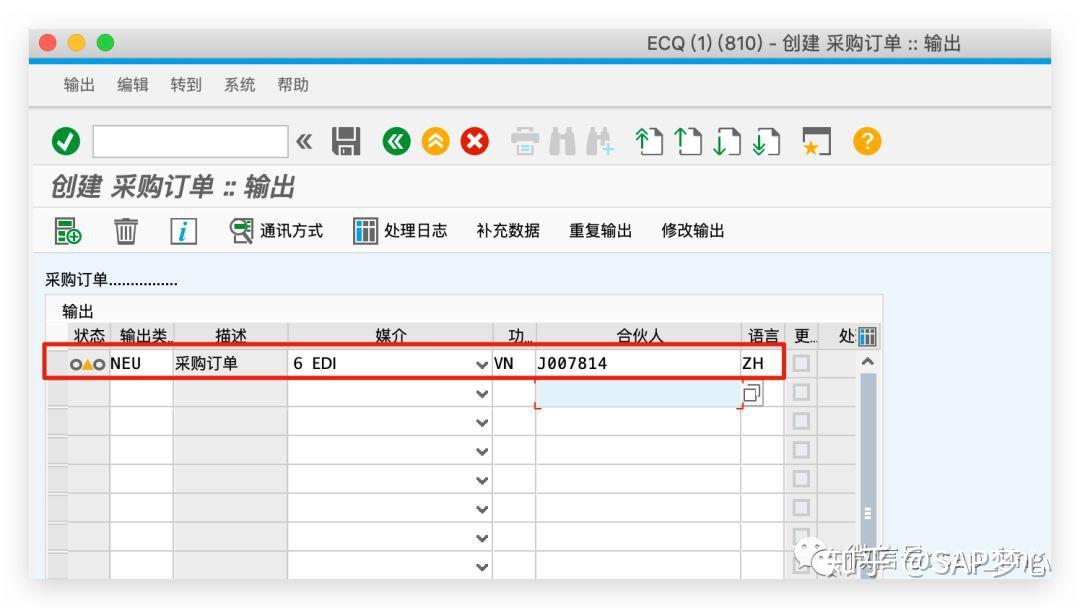This screenshot has width=1080, height=608.
Task: Select row selector of NEU row
Action: coord(57,364)
